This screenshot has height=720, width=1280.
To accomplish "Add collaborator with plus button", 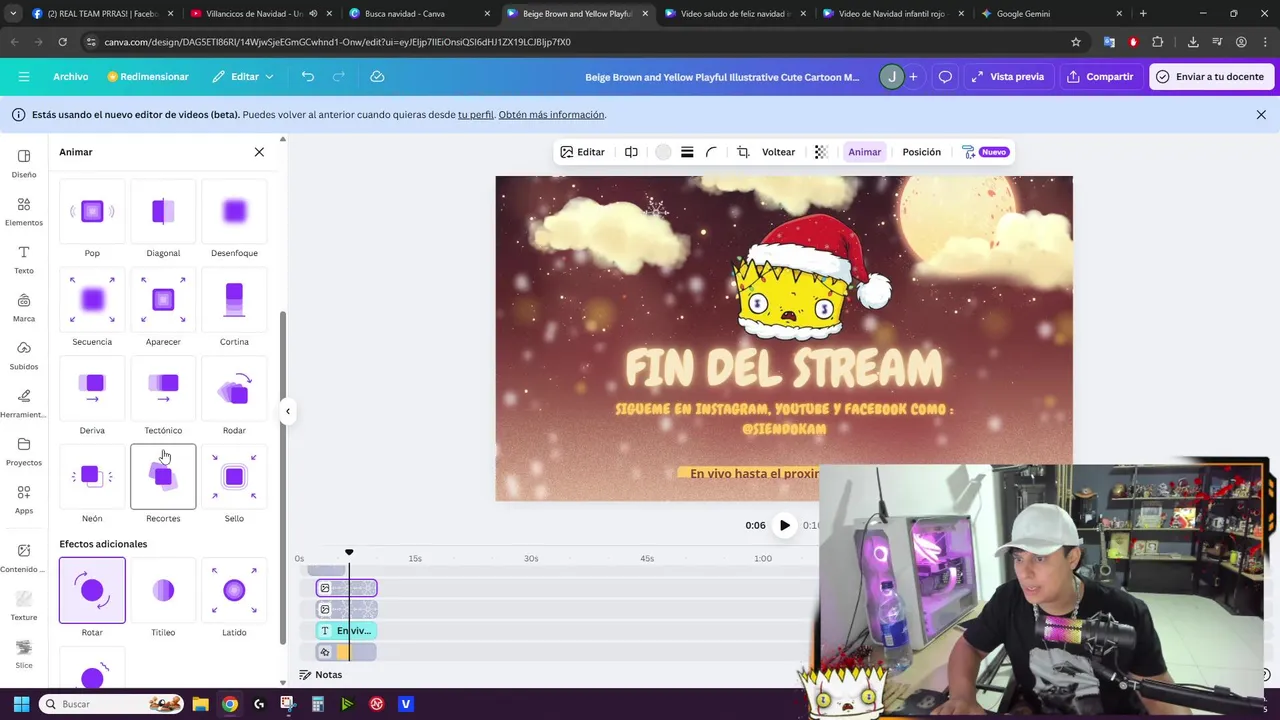I will (913, 77).
